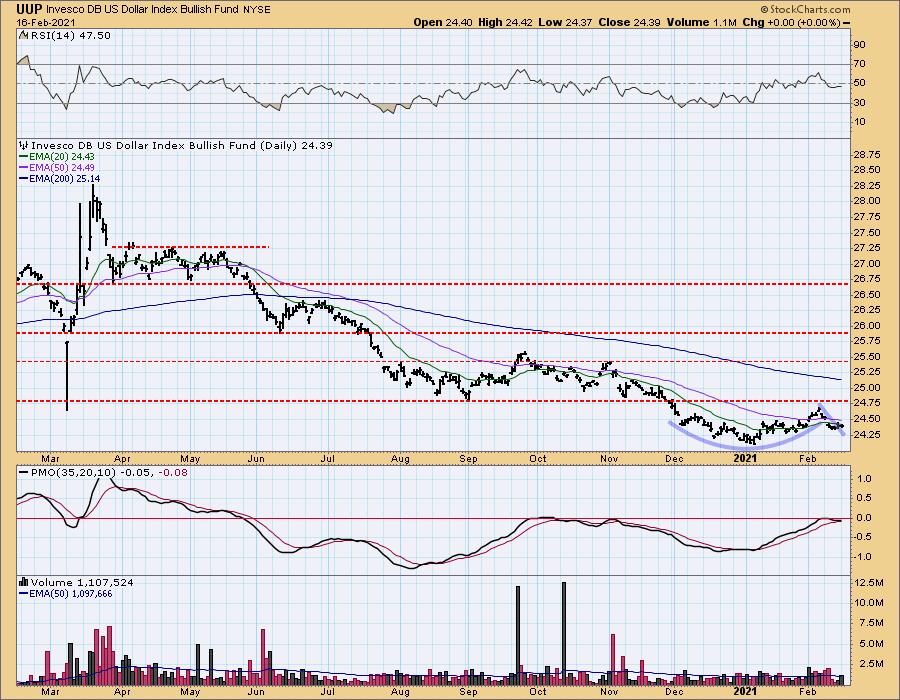Viewport: 900px width, 700px height.
Task: Click the 26.75 price axis label
Action: [x=867, y=279]
